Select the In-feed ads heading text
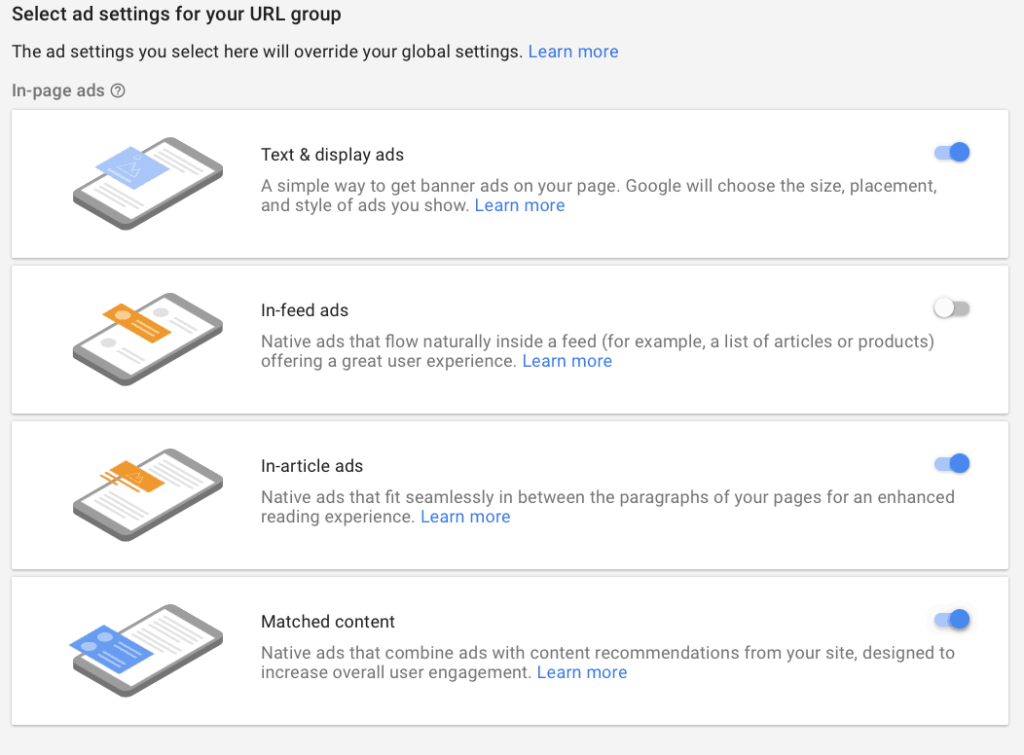 click(x=304, y=310)
